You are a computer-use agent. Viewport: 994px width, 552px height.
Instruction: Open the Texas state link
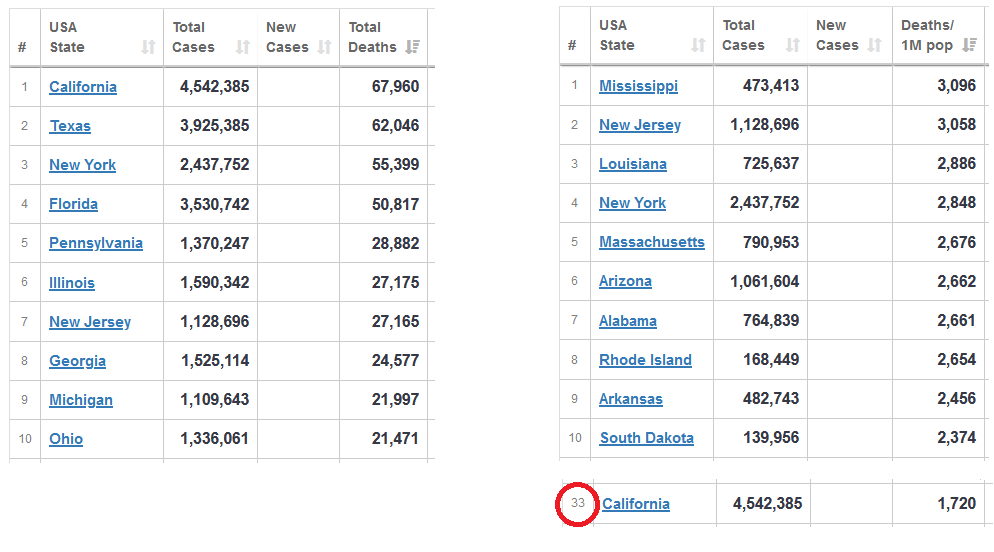point(70,126)
